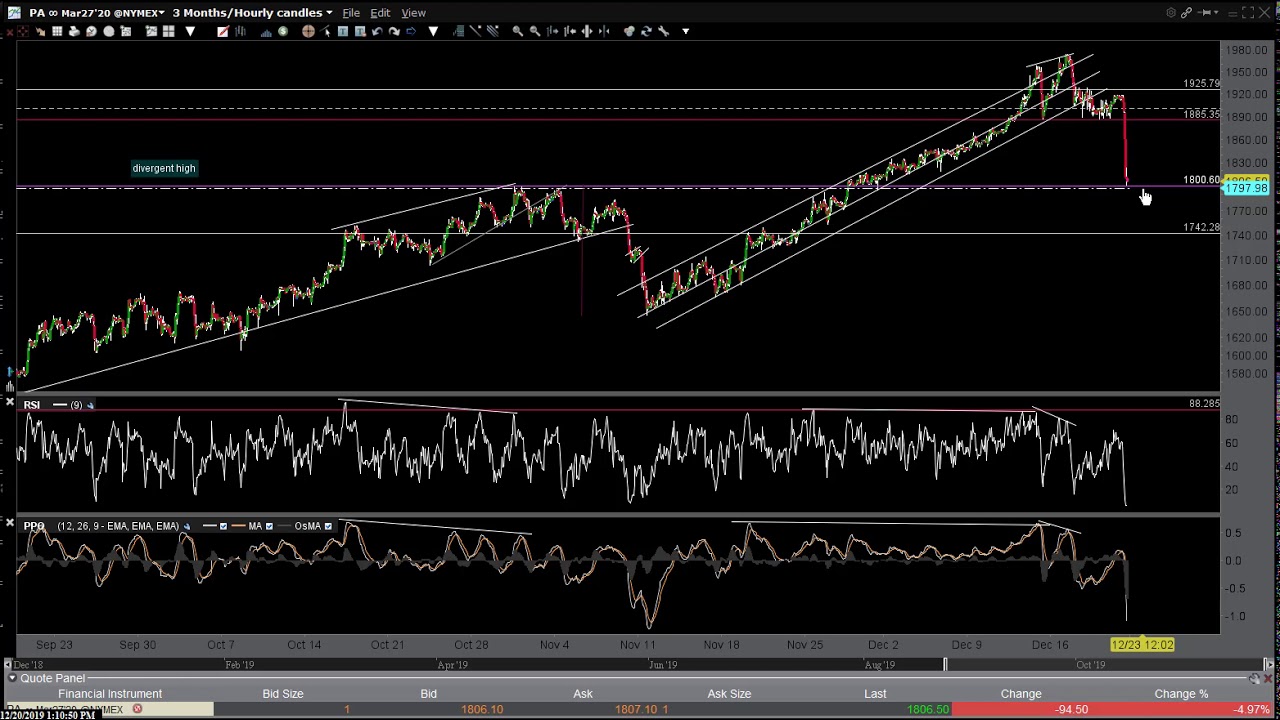
Task: Toggle the PPO line checkbox
Action: (x=223, y=526)
